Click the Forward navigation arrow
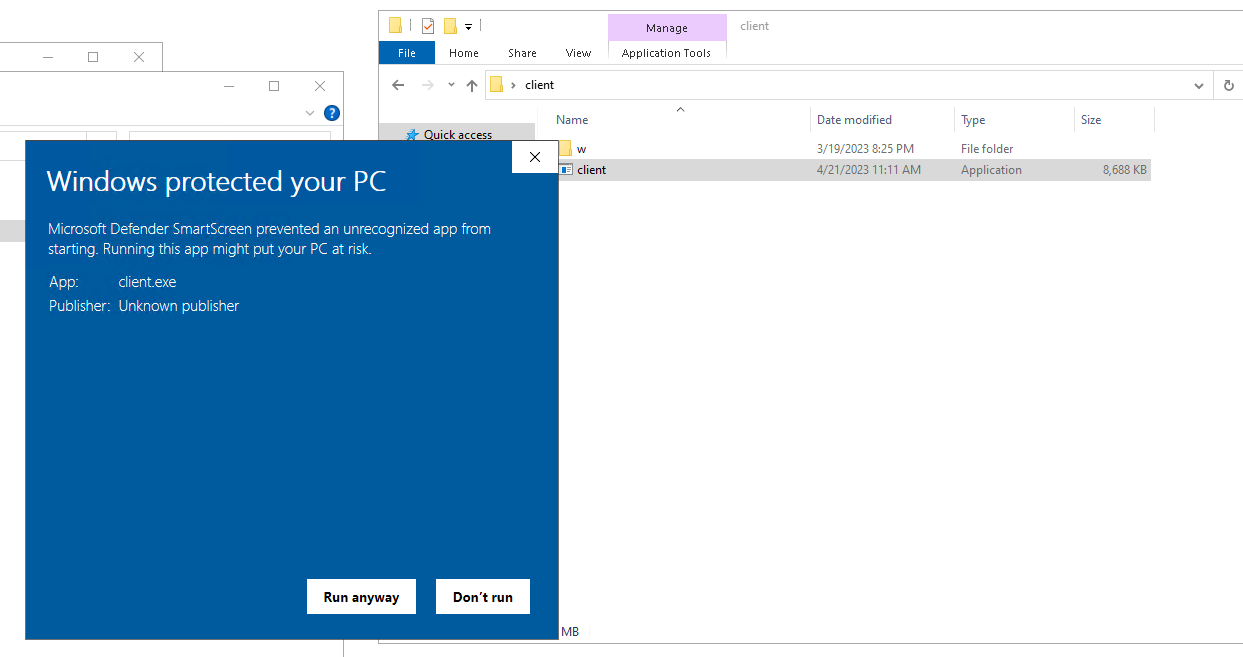This screenshot has width=1243, height=657. click(427, 85)
